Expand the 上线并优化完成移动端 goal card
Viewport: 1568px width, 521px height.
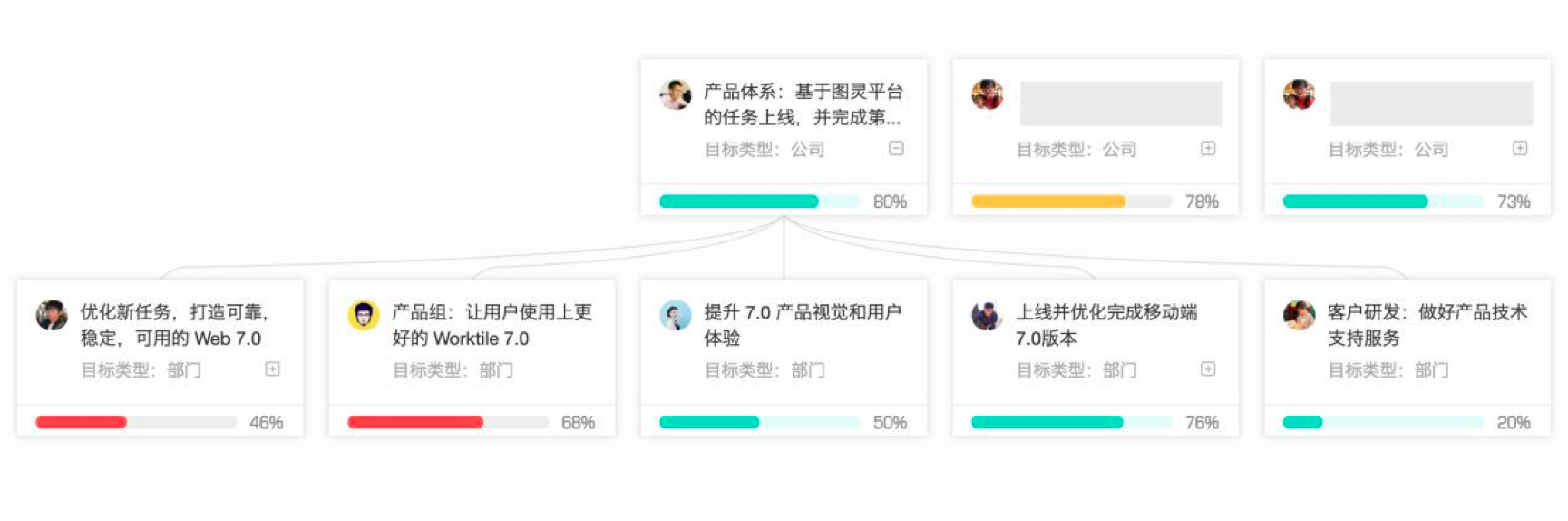[x=1208, y=369]
